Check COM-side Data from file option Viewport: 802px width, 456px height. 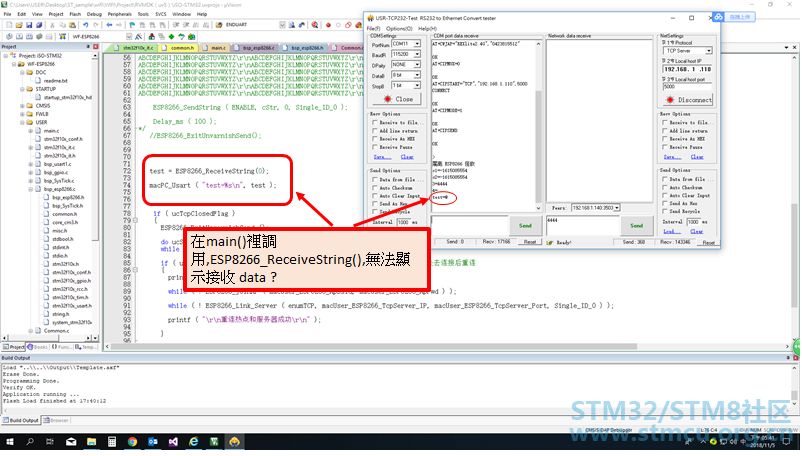click(x=375, y=179)
